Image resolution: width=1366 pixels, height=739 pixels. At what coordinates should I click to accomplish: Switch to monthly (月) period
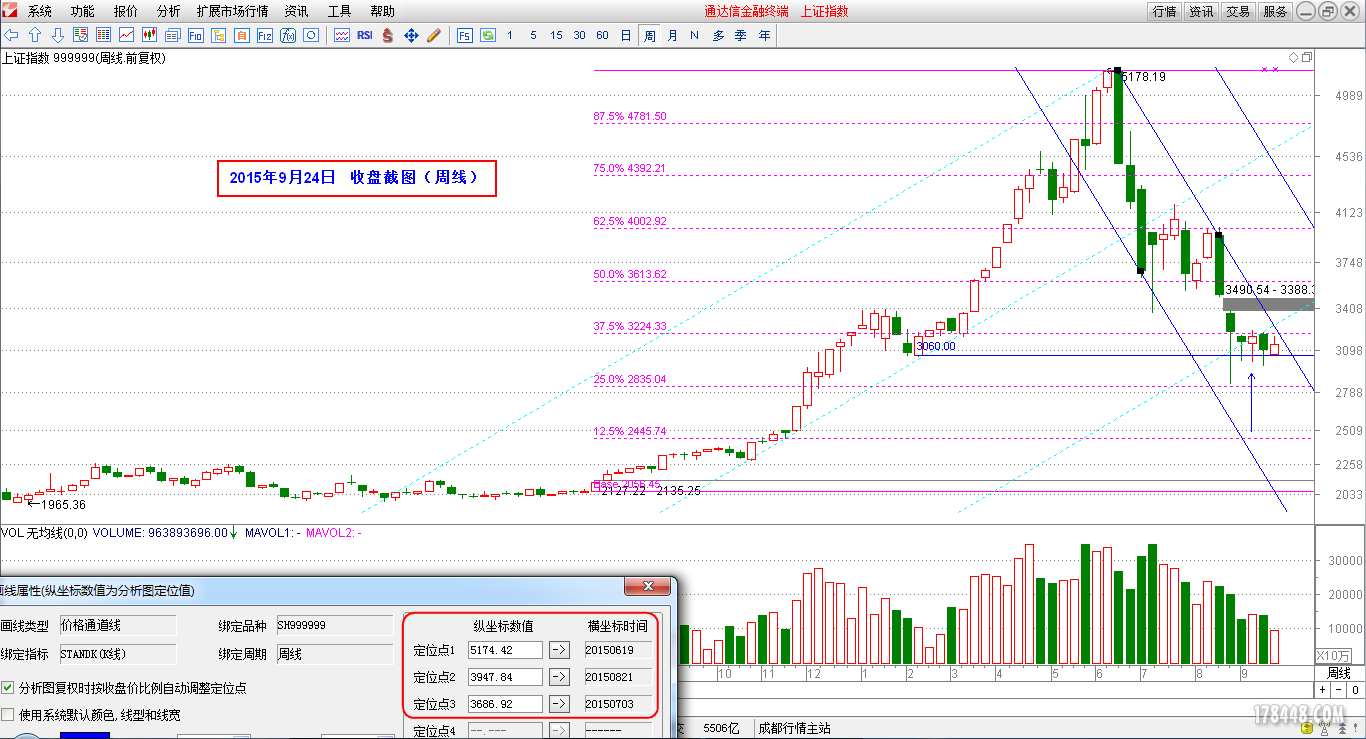(x=672, y=35)
